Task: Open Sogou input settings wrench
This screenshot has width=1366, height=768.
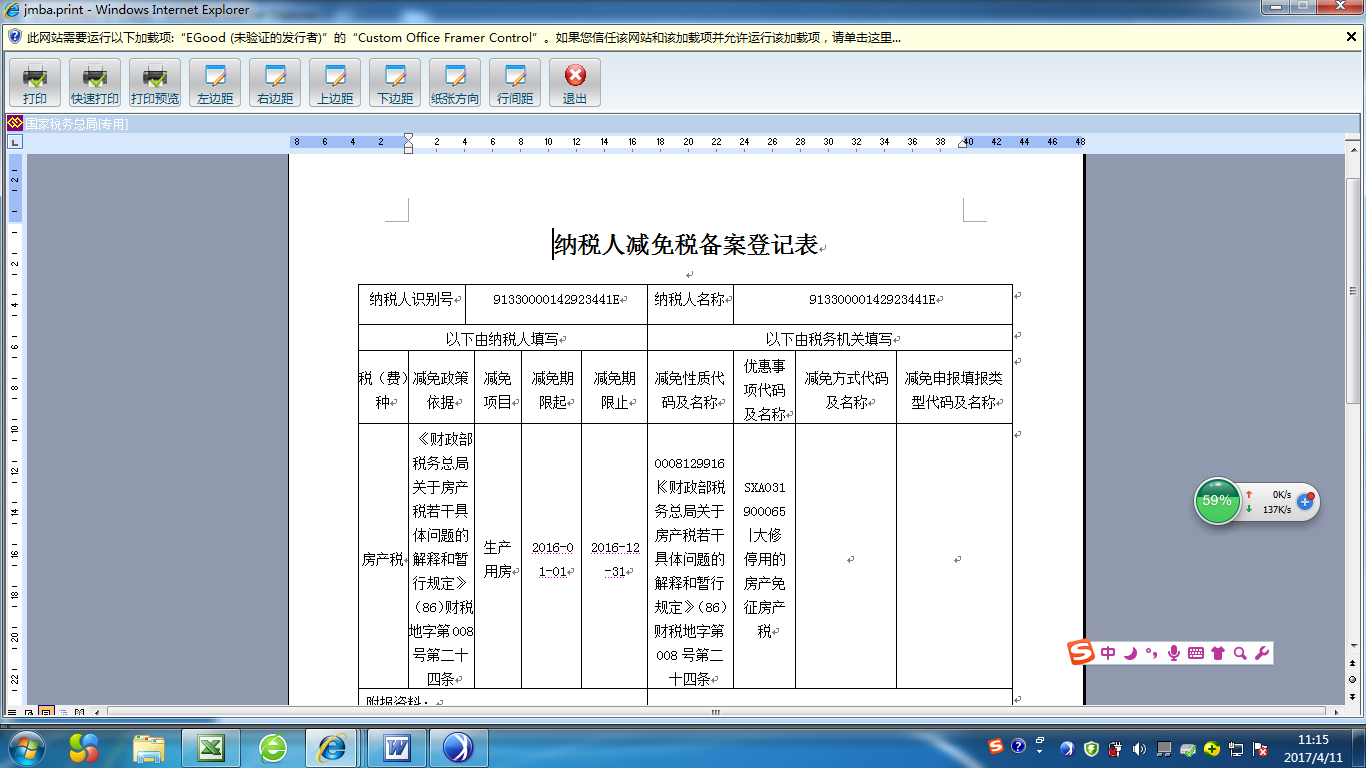Action: (1261, 653)
